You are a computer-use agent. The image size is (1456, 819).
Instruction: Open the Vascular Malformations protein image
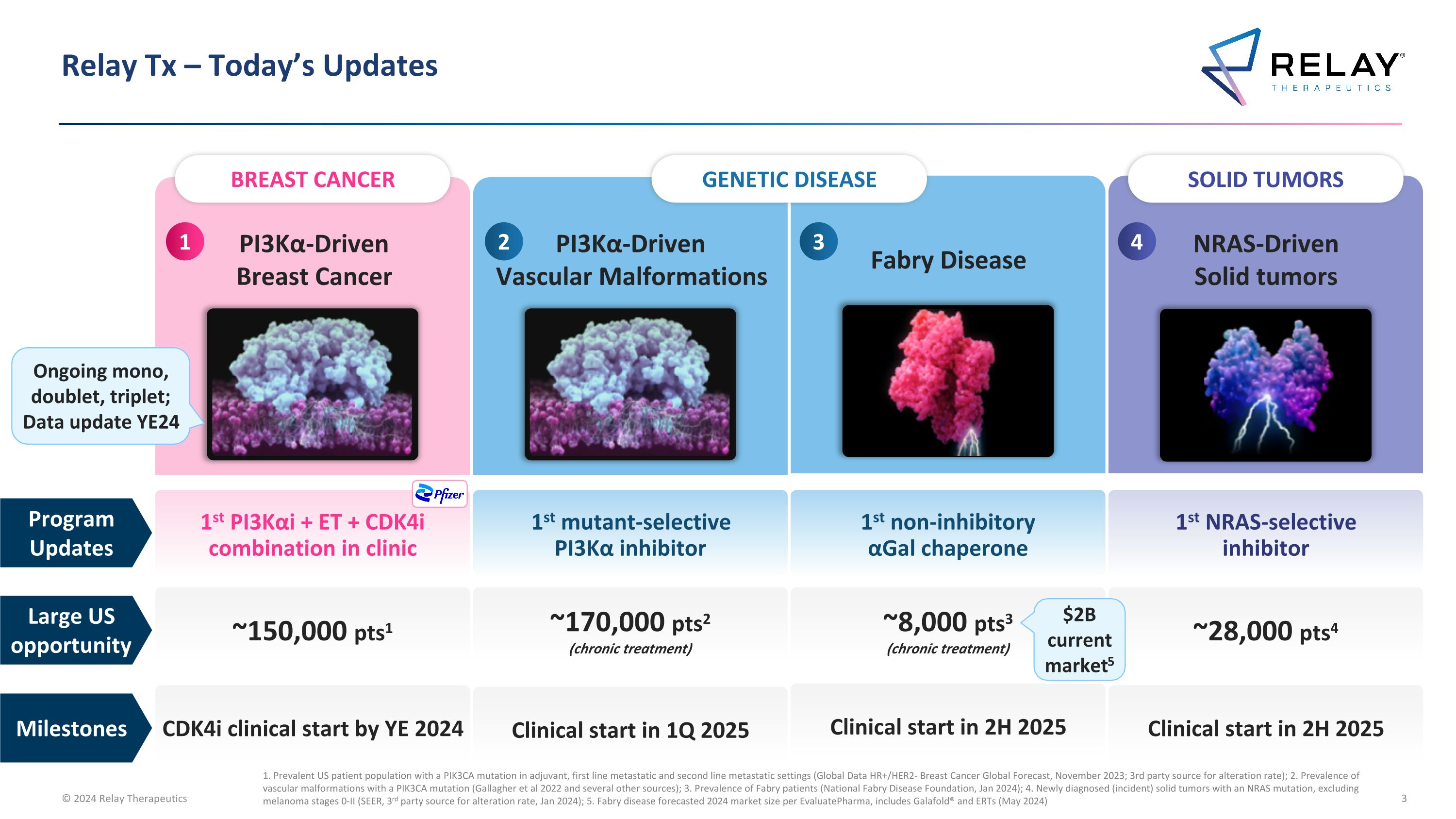(630, 384)
